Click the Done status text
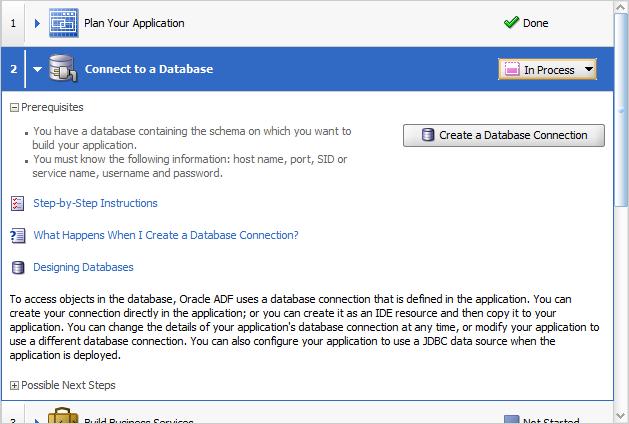Screen dimensions: 629x424 (536, 23)
